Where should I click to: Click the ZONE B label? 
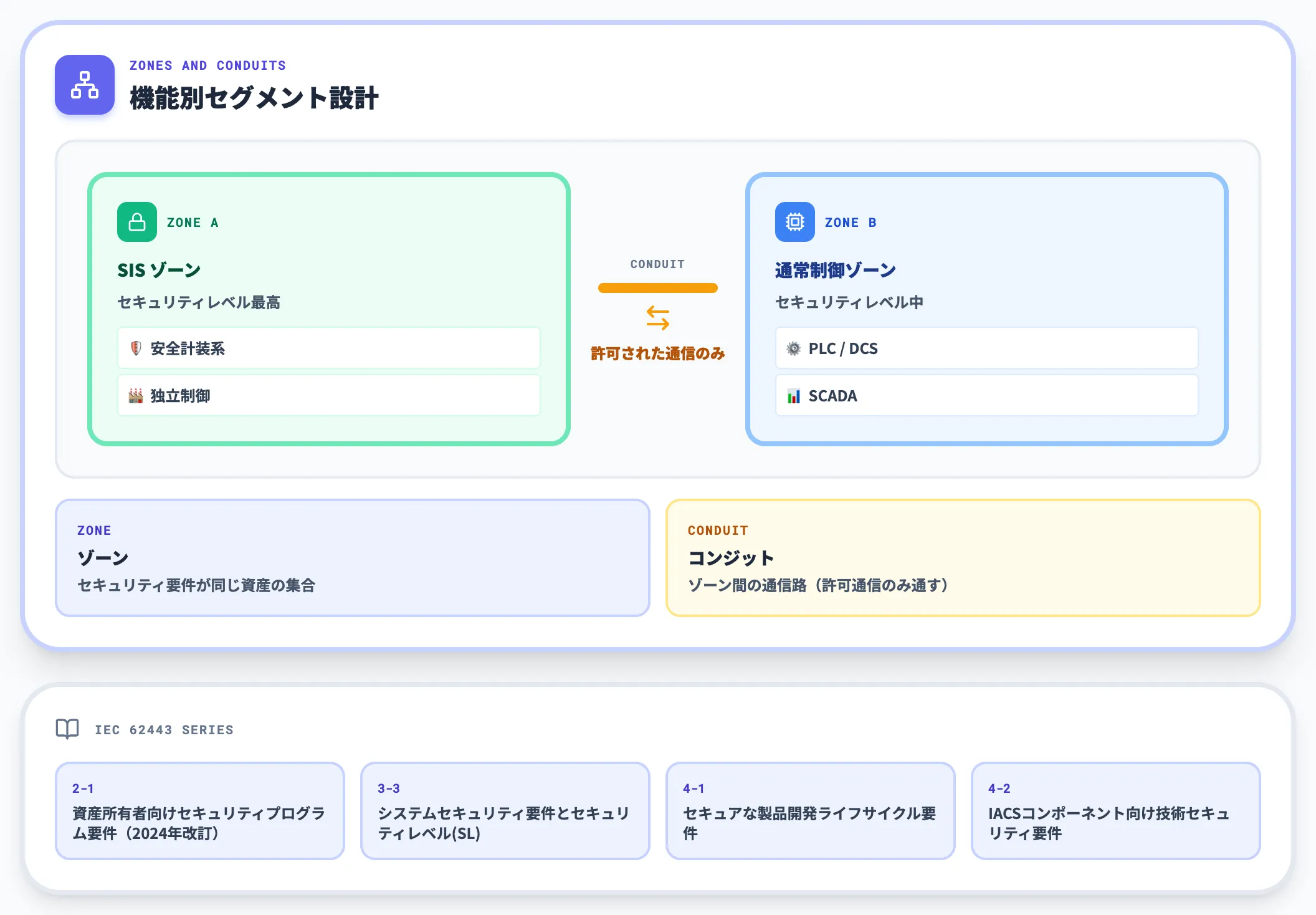[x=851, y=223]
